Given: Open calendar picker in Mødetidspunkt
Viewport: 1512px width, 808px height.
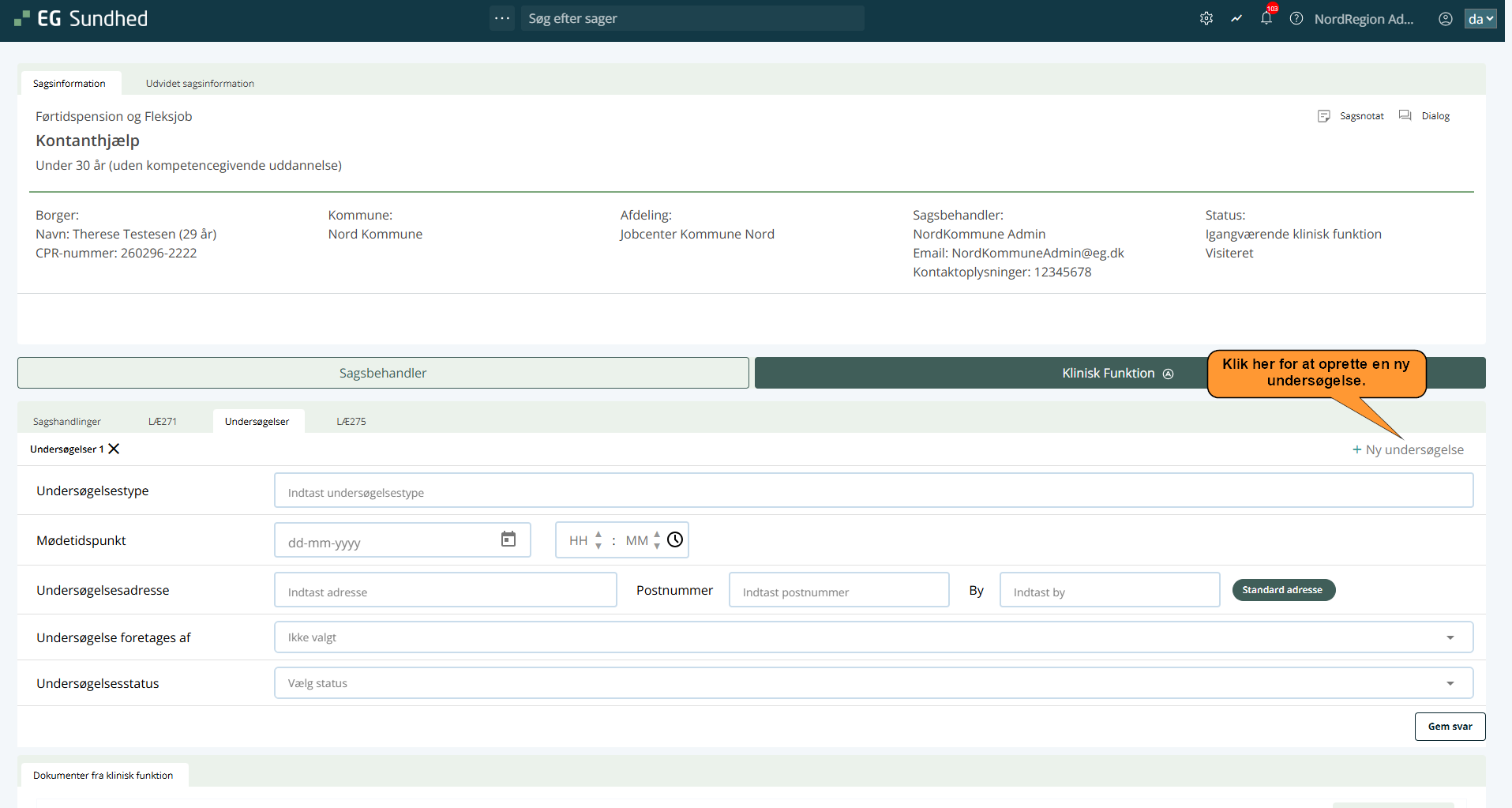Looking at the screenshot, I should tap(508, 539).
